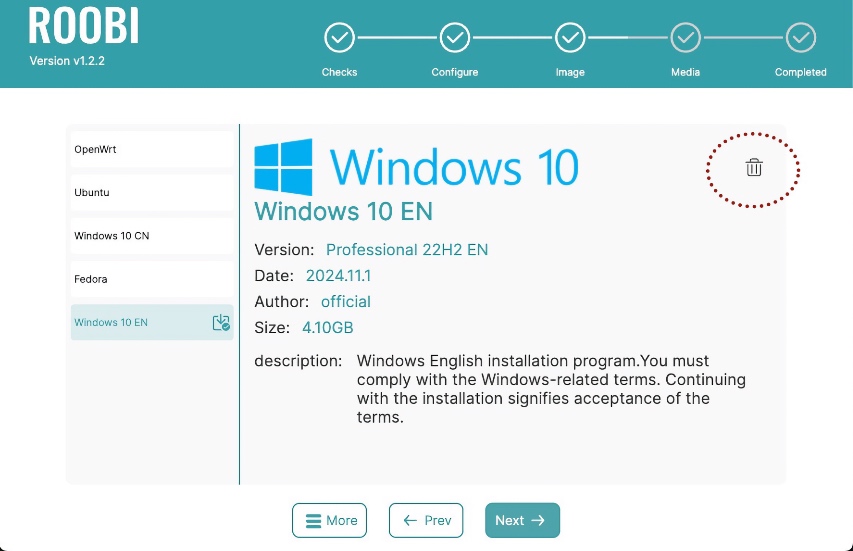853x551 pixels.
Task: Proceed with the Next button
Action: pos(522,520)
